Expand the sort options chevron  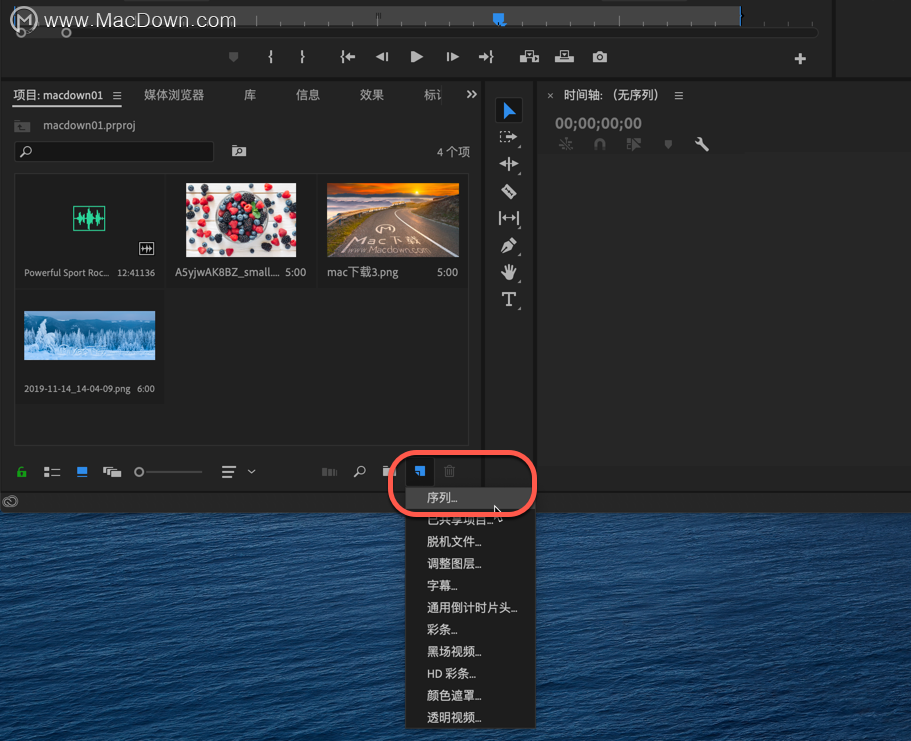(252, 472)
